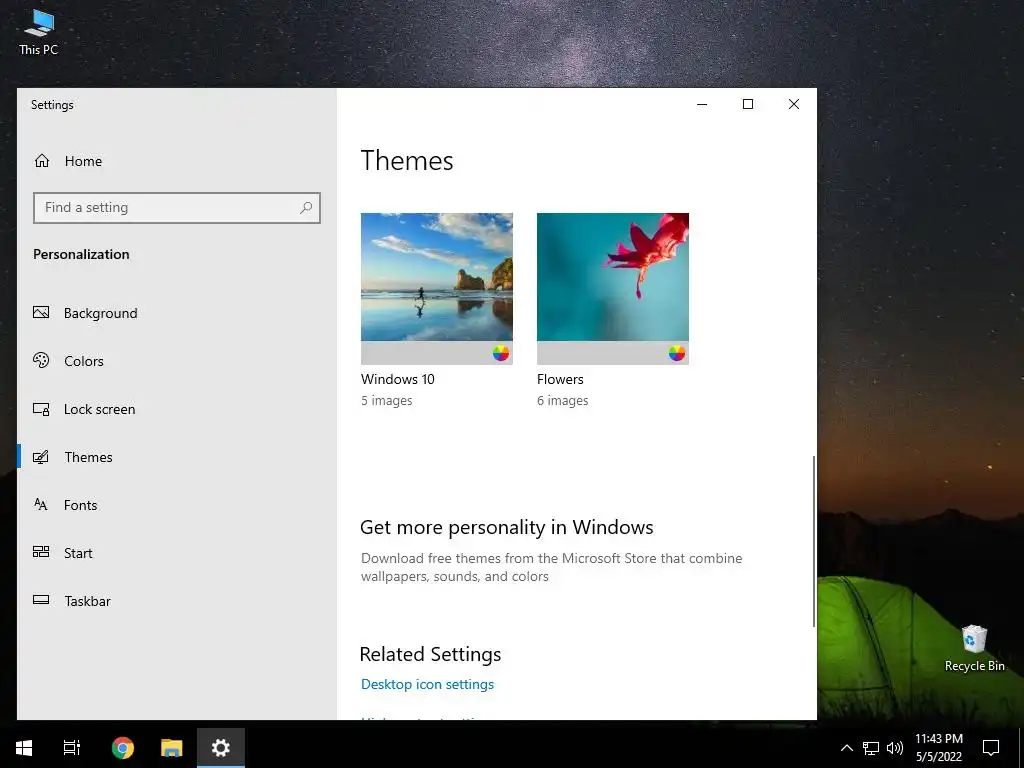Viewport: 1024px width, 768px height.
Task: Click the "Related Settings" heading
Action: tap(430, 654)
